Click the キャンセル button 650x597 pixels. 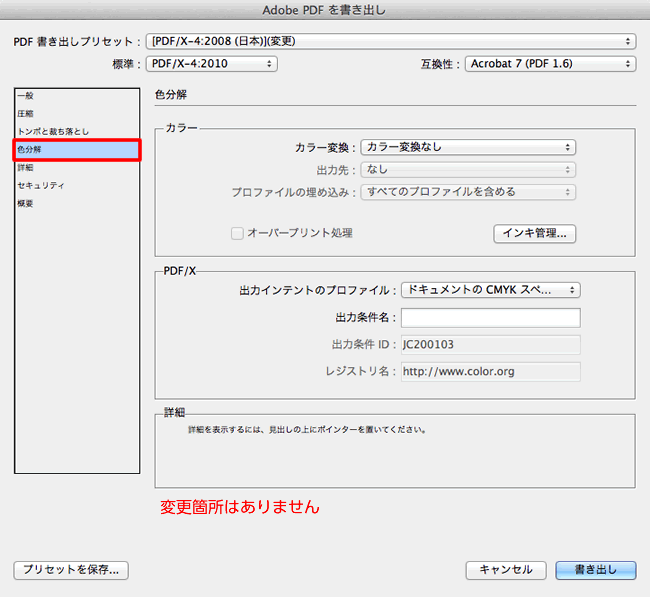[x=506, y=570]
